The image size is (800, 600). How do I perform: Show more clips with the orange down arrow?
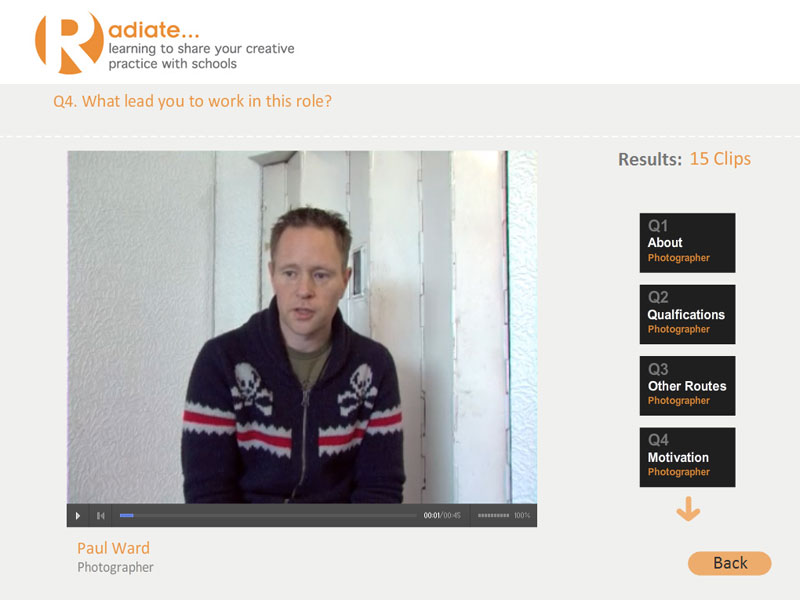[x=688, y=509]
